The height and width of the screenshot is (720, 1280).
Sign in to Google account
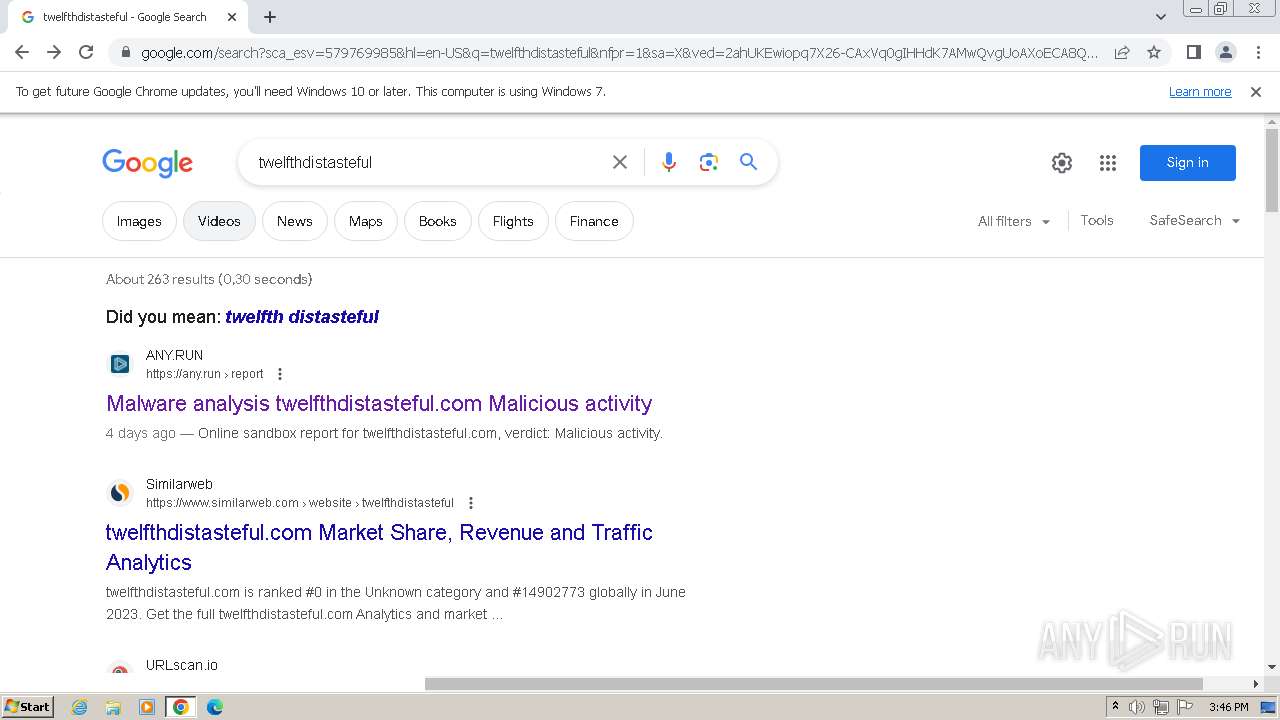1188,163
